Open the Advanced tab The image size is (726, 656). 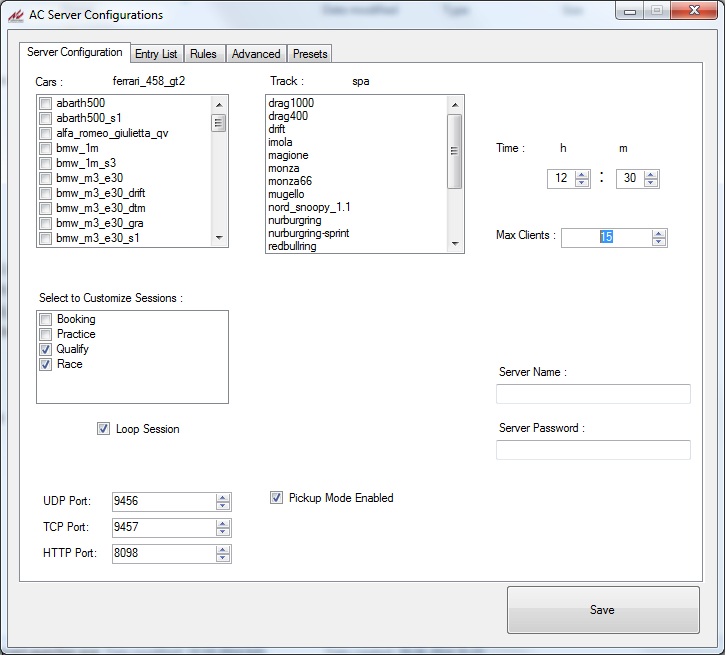click(256, 54)
